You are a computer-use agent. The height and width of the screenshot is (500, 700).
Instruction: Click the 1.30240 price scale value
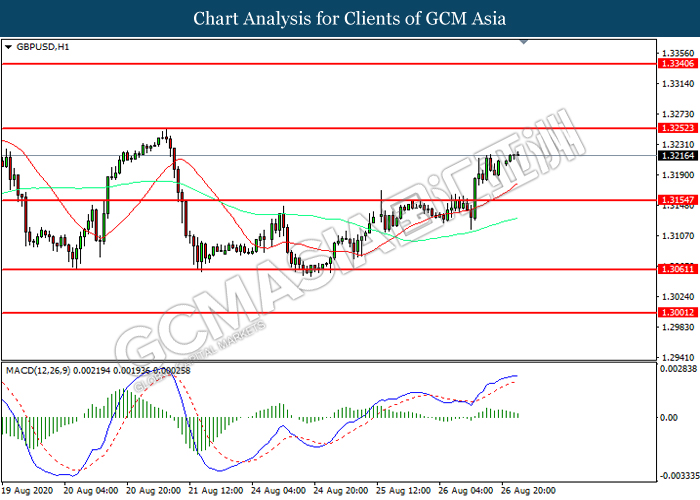[678, 297]
